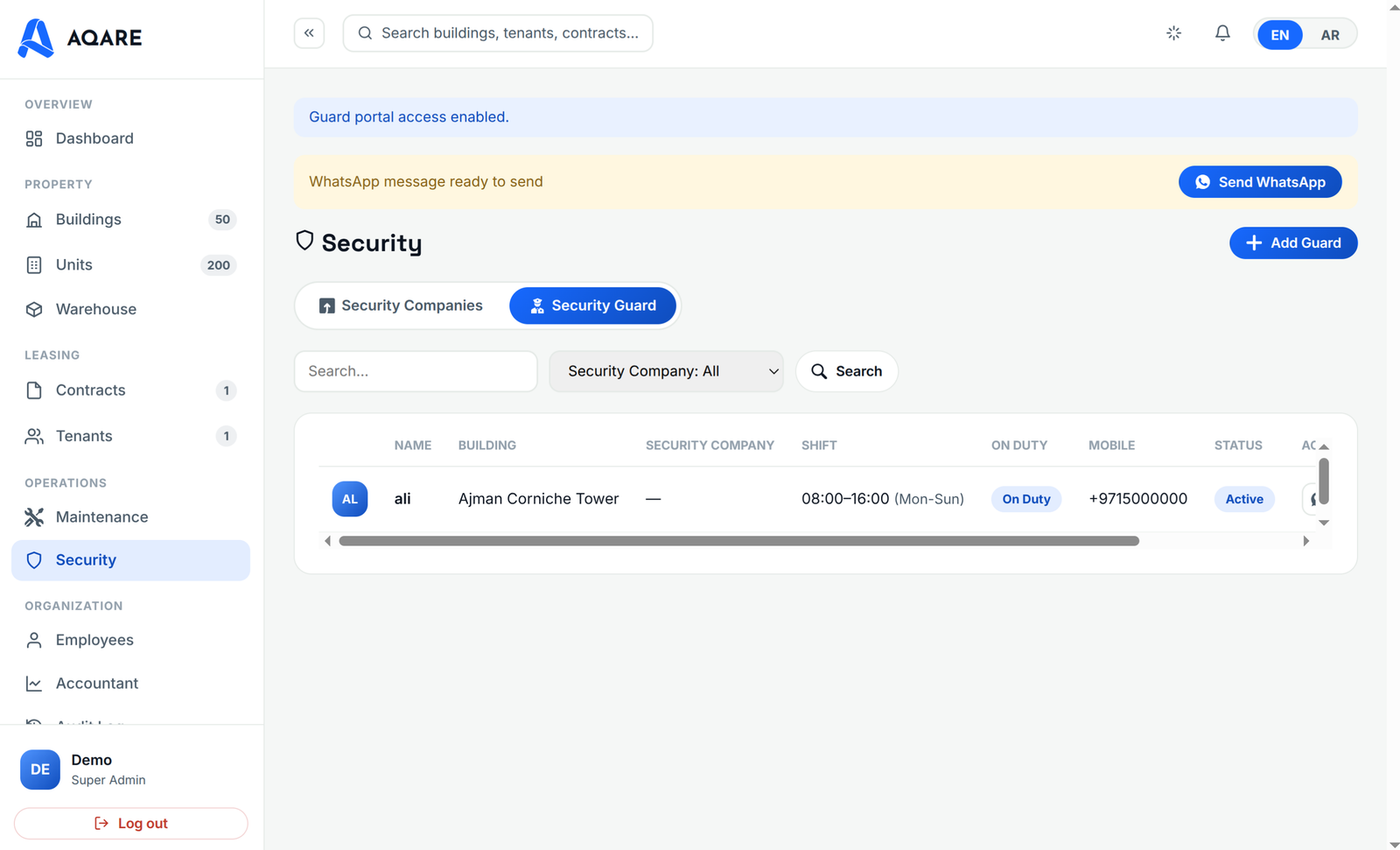
Task: Open Dashboard from sidebar
Action: pyautogui.click(x=131, y=138)
